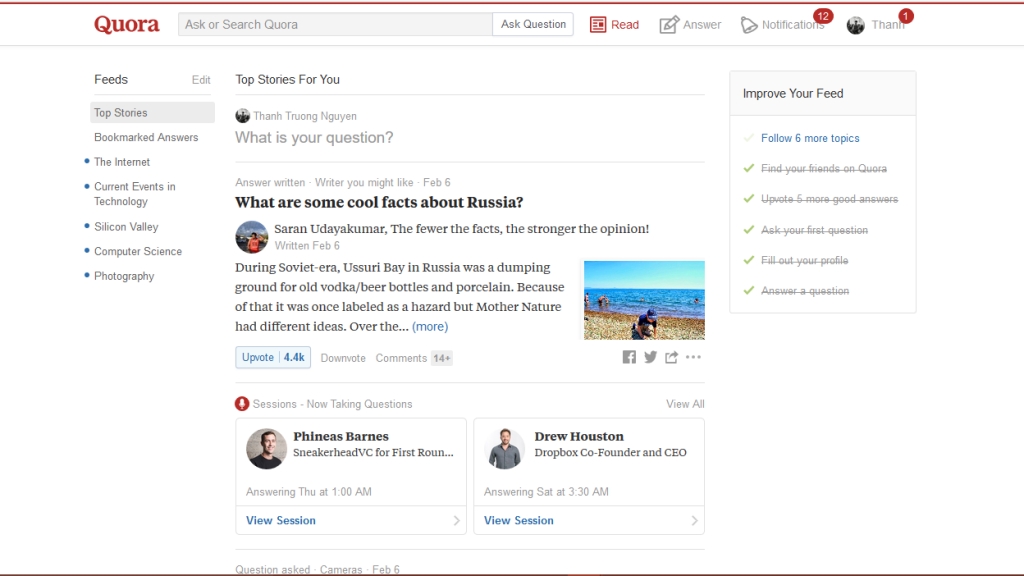Click the What is your question prompt
The height and width of the screenshot is (576, 1024).
pos(314,137)
